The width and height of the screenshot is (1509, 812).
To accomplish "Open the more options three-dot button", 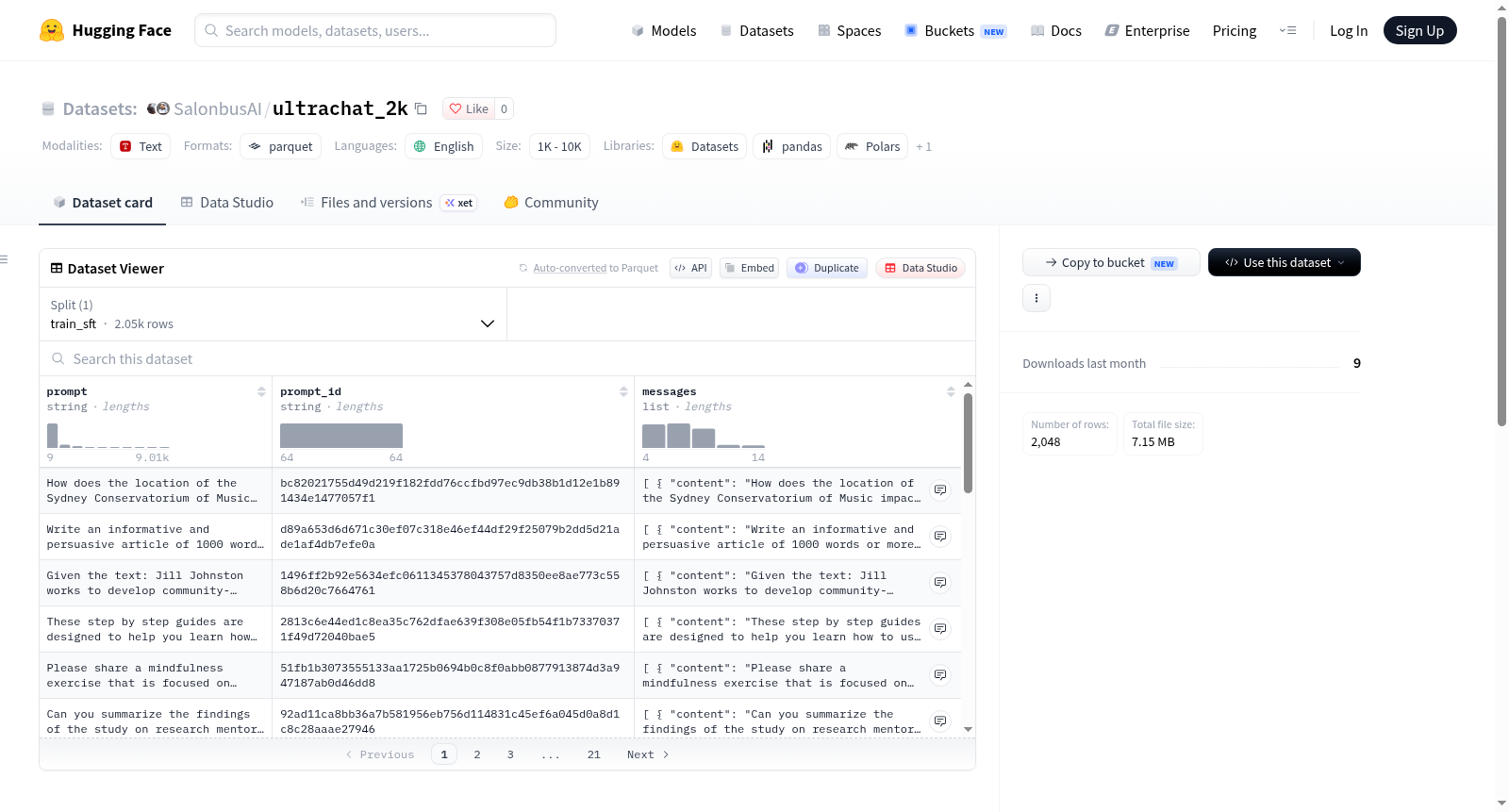I will pyautogui.click(x=1036, y=298).
